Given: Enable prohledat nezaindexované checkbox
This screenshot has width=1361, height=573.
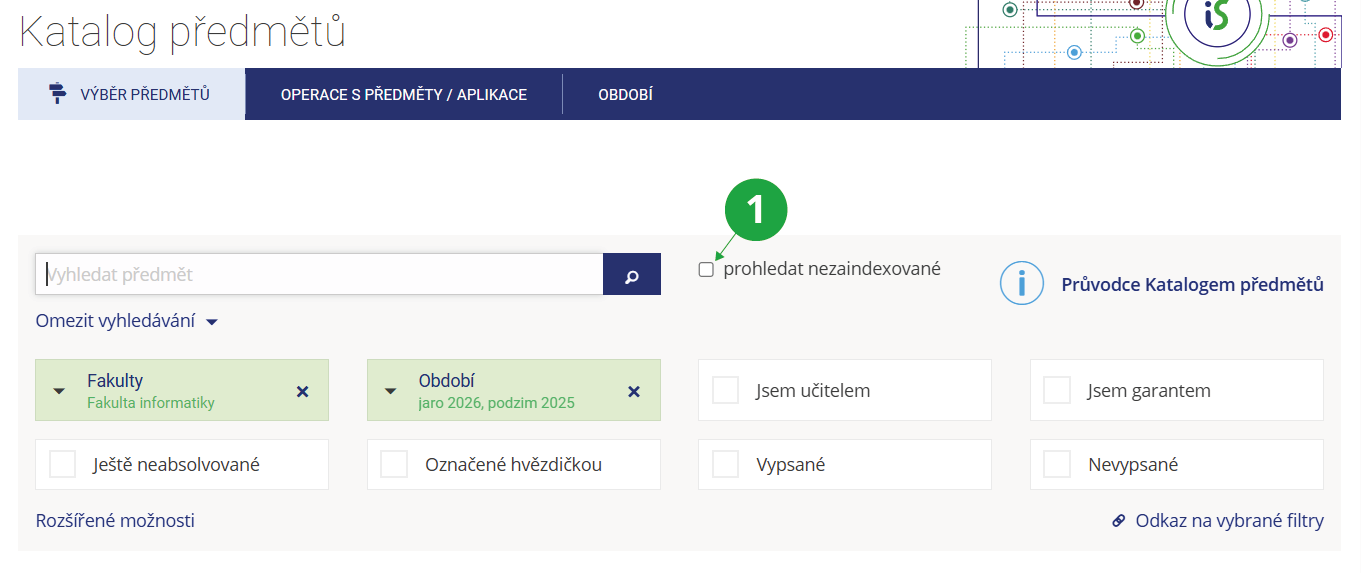Looking at the screenshot, I should tap(706, 269).
